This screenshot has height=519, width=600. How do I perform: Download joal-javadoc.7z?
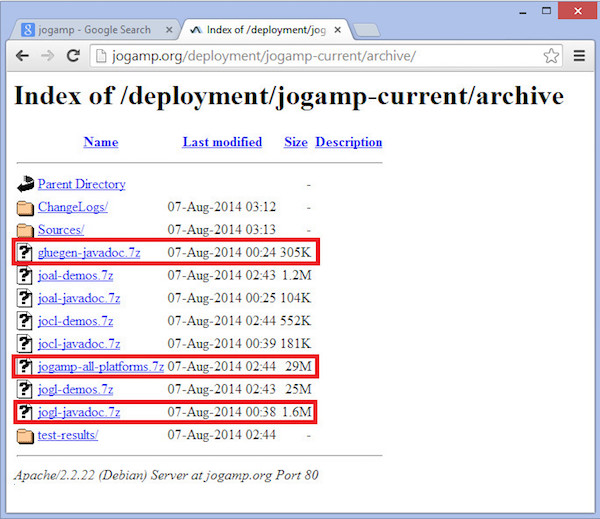[x=79, y=298]
